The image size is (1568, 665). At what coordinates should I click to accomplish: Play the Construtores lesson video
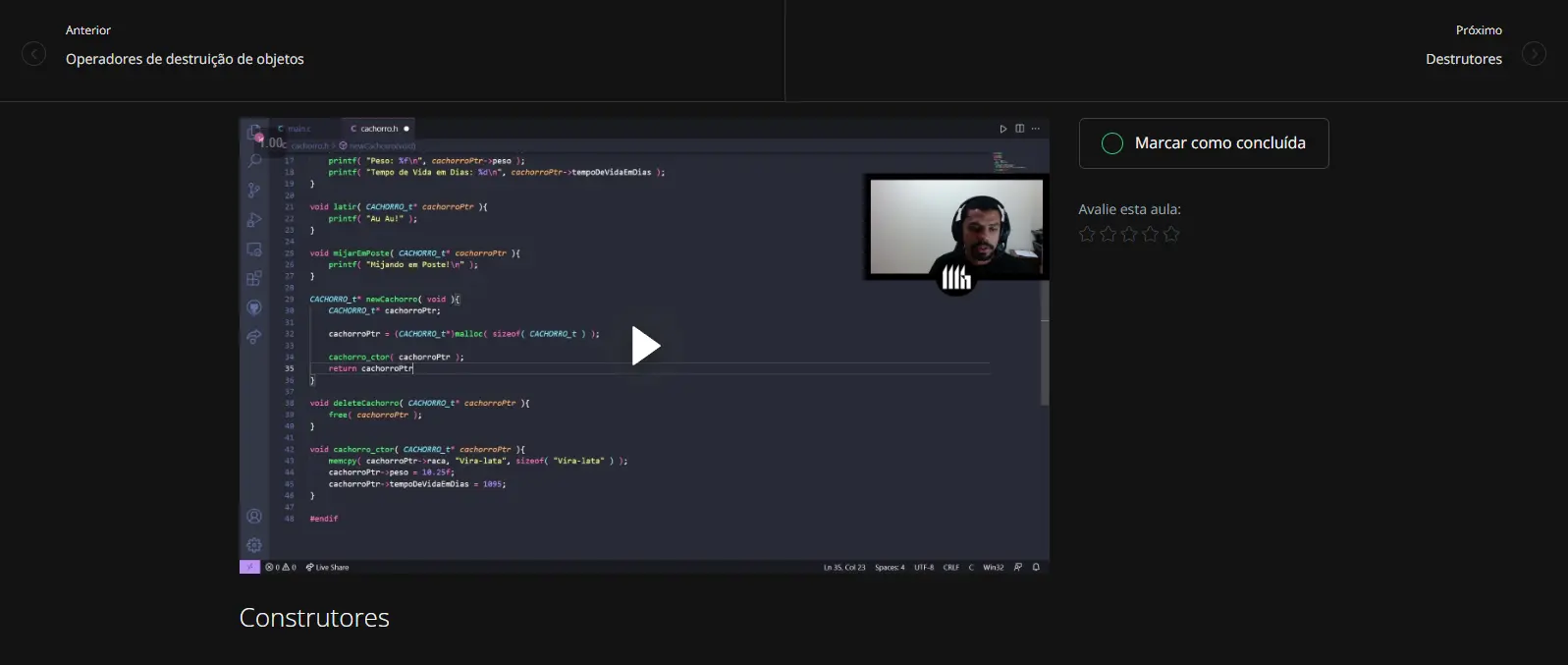click(645, 346)
